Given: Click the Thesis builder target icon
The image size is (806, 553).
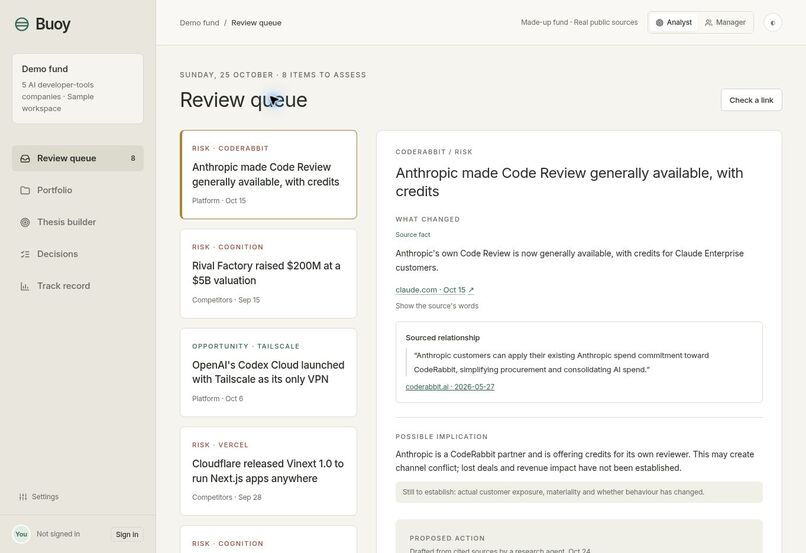Looking at the screenshot, I should [x=25, y=223].
